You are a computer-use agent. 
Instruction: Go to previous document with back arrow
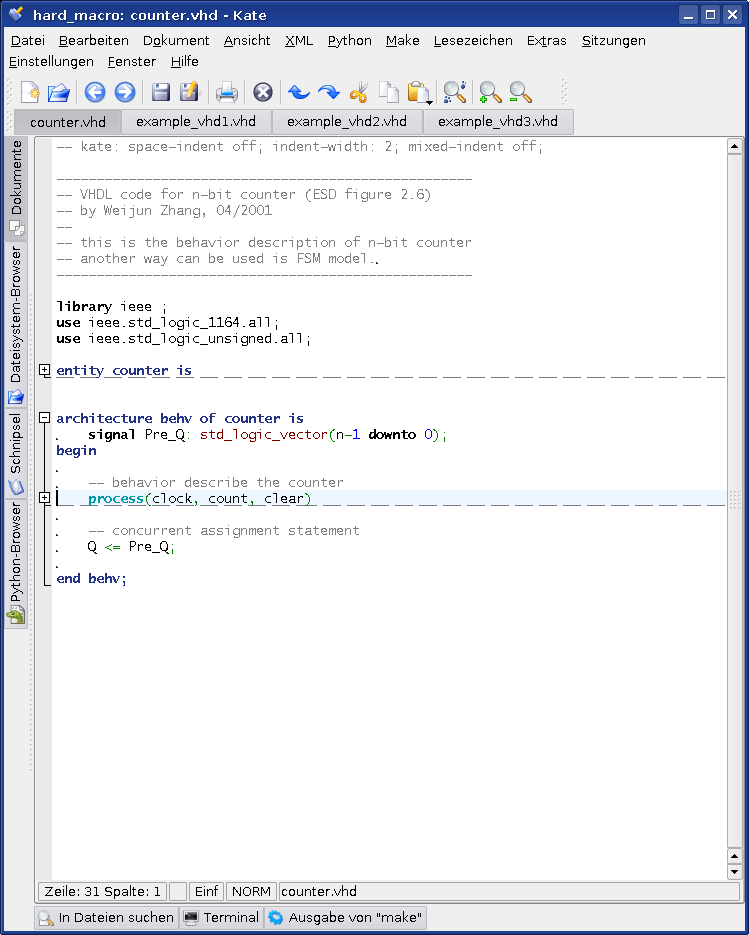(x=95, y=92)
